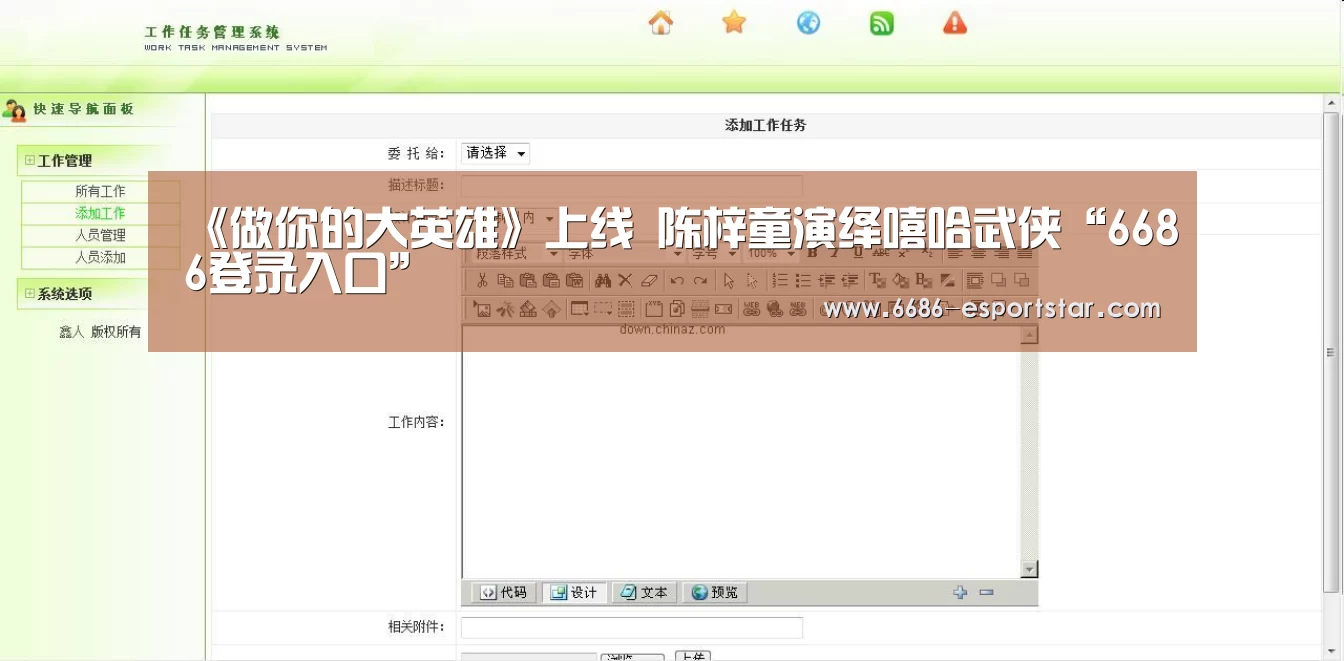
Task: Open the 段落样式 paragraph style dropdown
Action: (x=516, y=253)
